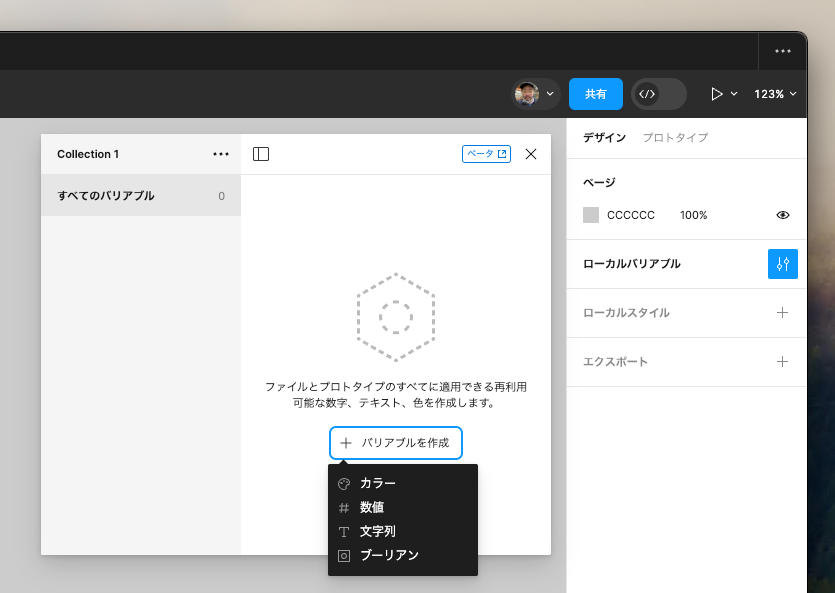Click the blue local variables icon
835x593 pixels.
click(x=783, y=264)
